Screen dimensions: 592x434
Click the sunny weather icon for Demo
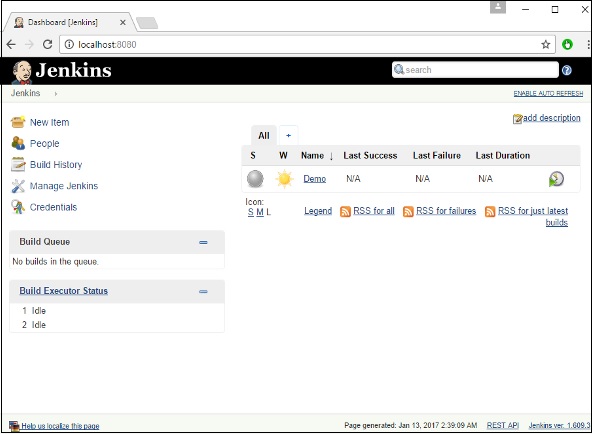(x=284, y=179)
